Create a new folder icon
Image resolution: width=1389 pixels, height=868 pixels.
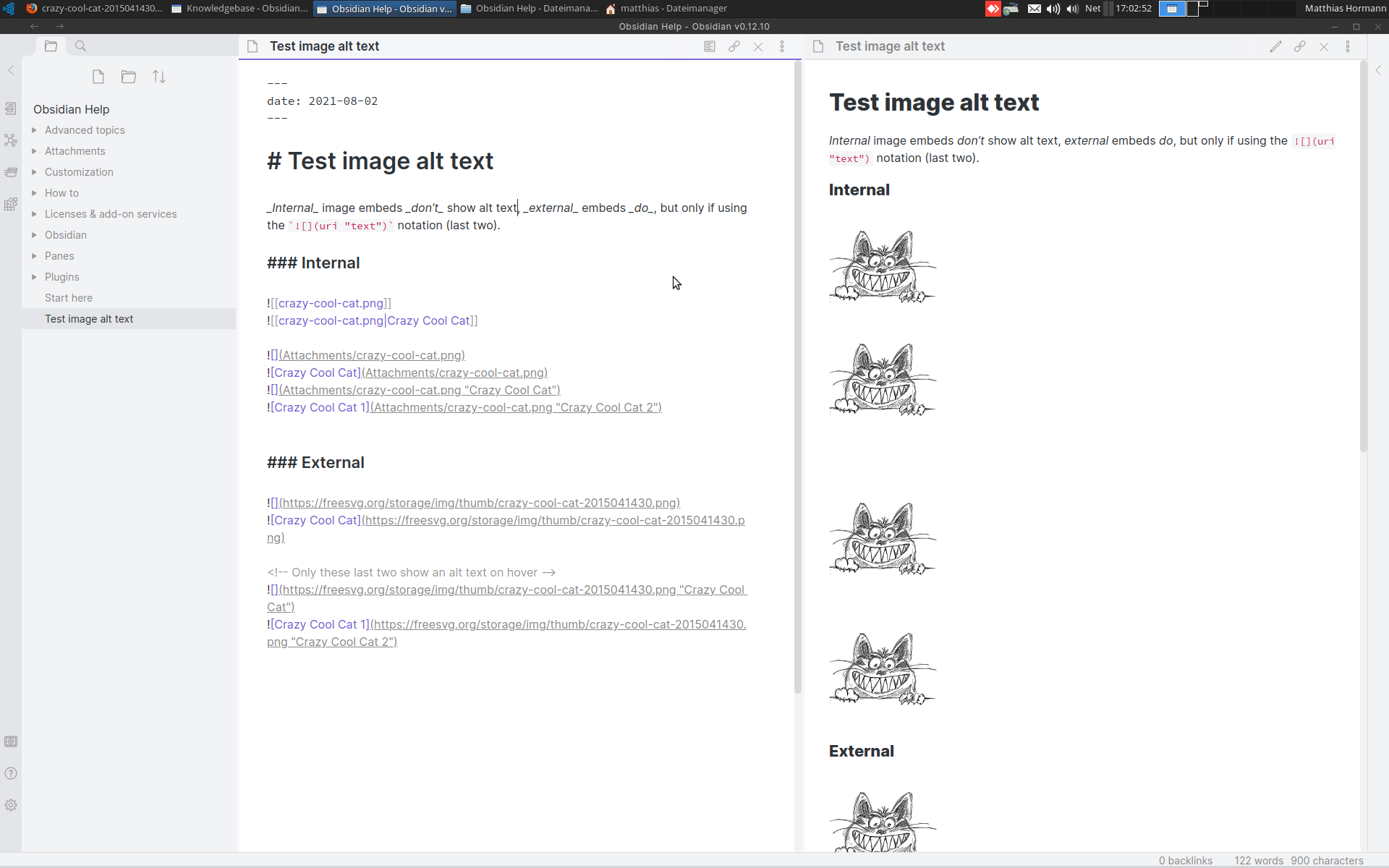[129, 77]
